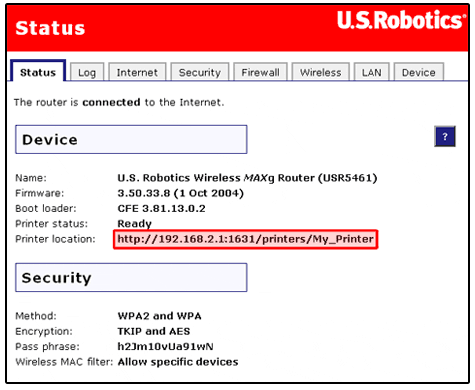Screen dimensions: 475x390
Task: Click Allow specific devices filter value
Action: pyautogui.click(x=178, y=362)
